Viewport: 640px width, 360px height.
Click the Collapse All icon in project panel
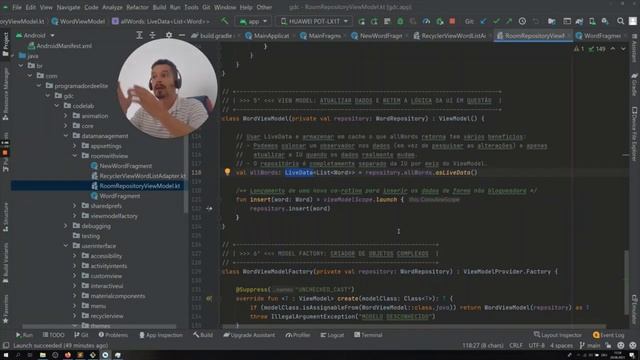click(152, 36)
